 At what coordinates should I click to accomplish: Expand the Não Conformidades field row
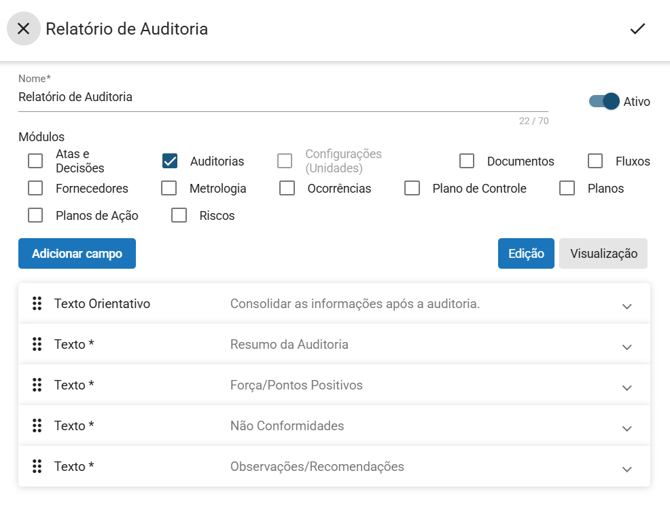627,428
